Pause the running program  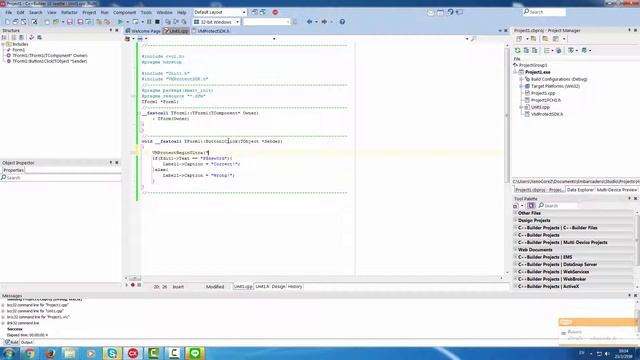tap(149, 22)
